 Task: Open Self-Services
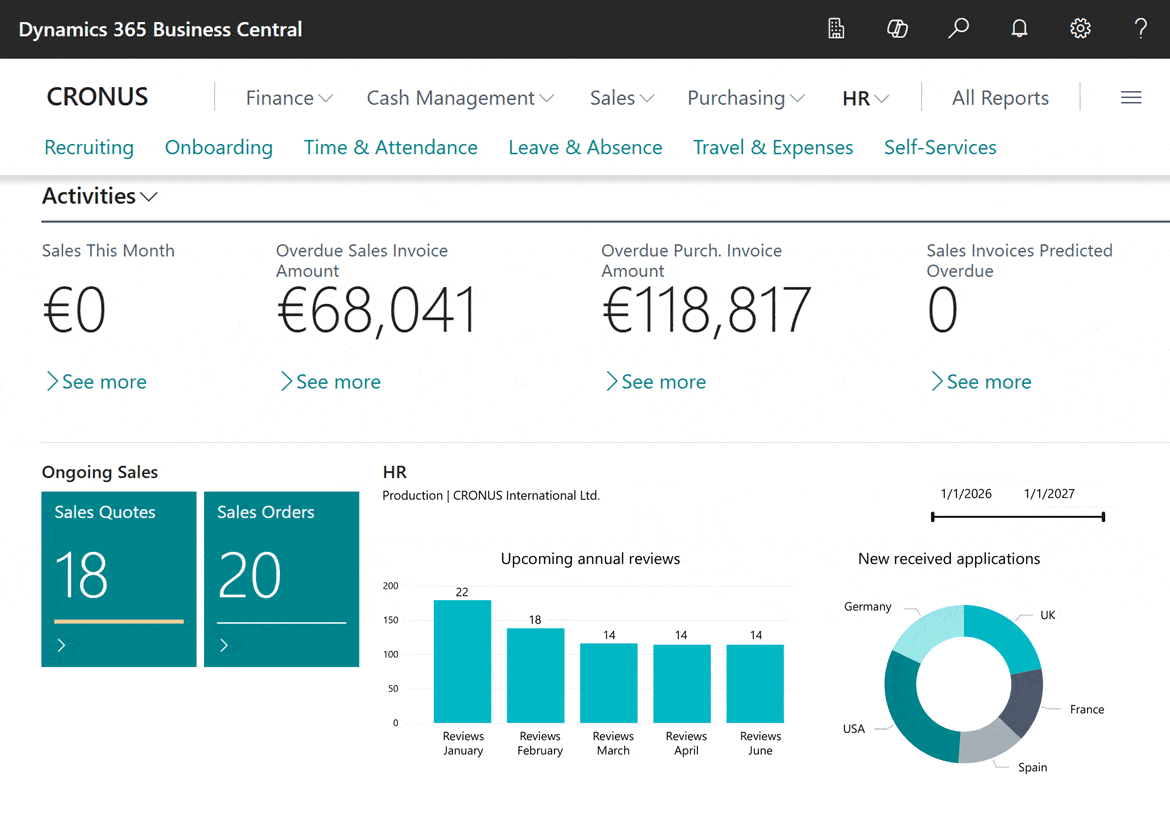940,148
